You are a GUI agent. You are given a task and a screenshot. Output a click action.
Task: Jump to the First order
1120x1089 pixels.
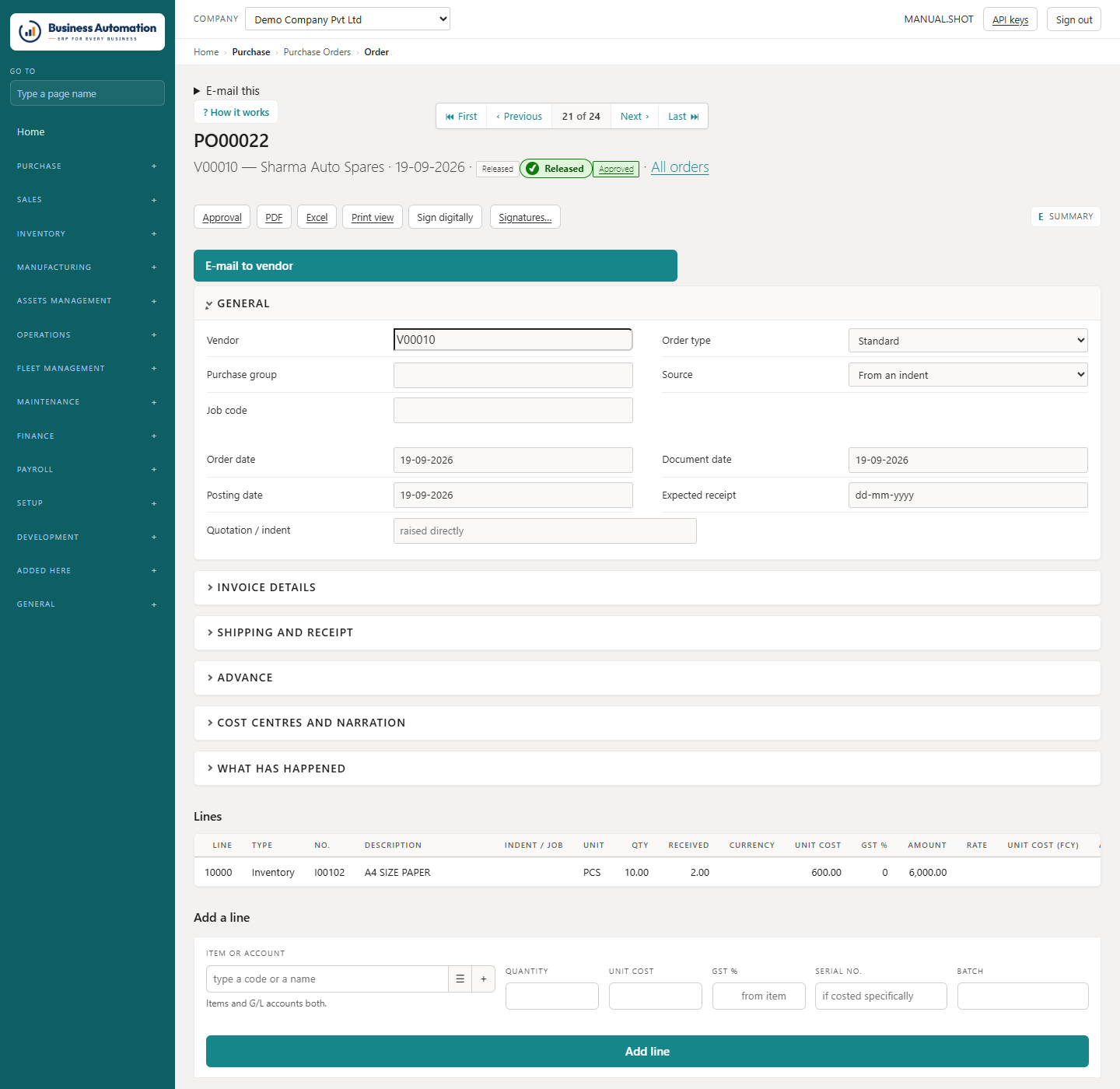click(x=461, y=116)
